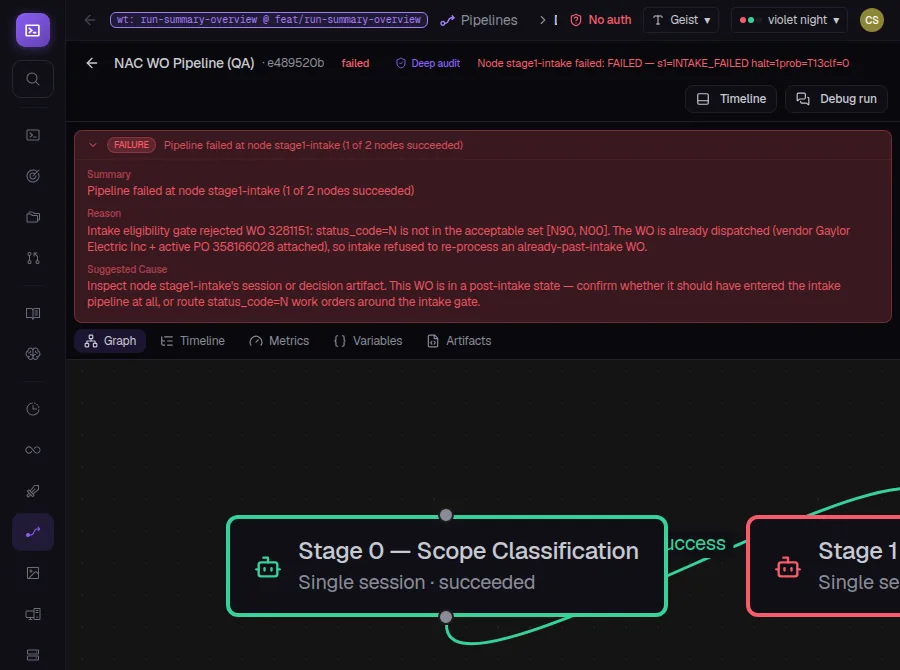
Task: Open the server stack sidebar icon
Action: (33, 655)
